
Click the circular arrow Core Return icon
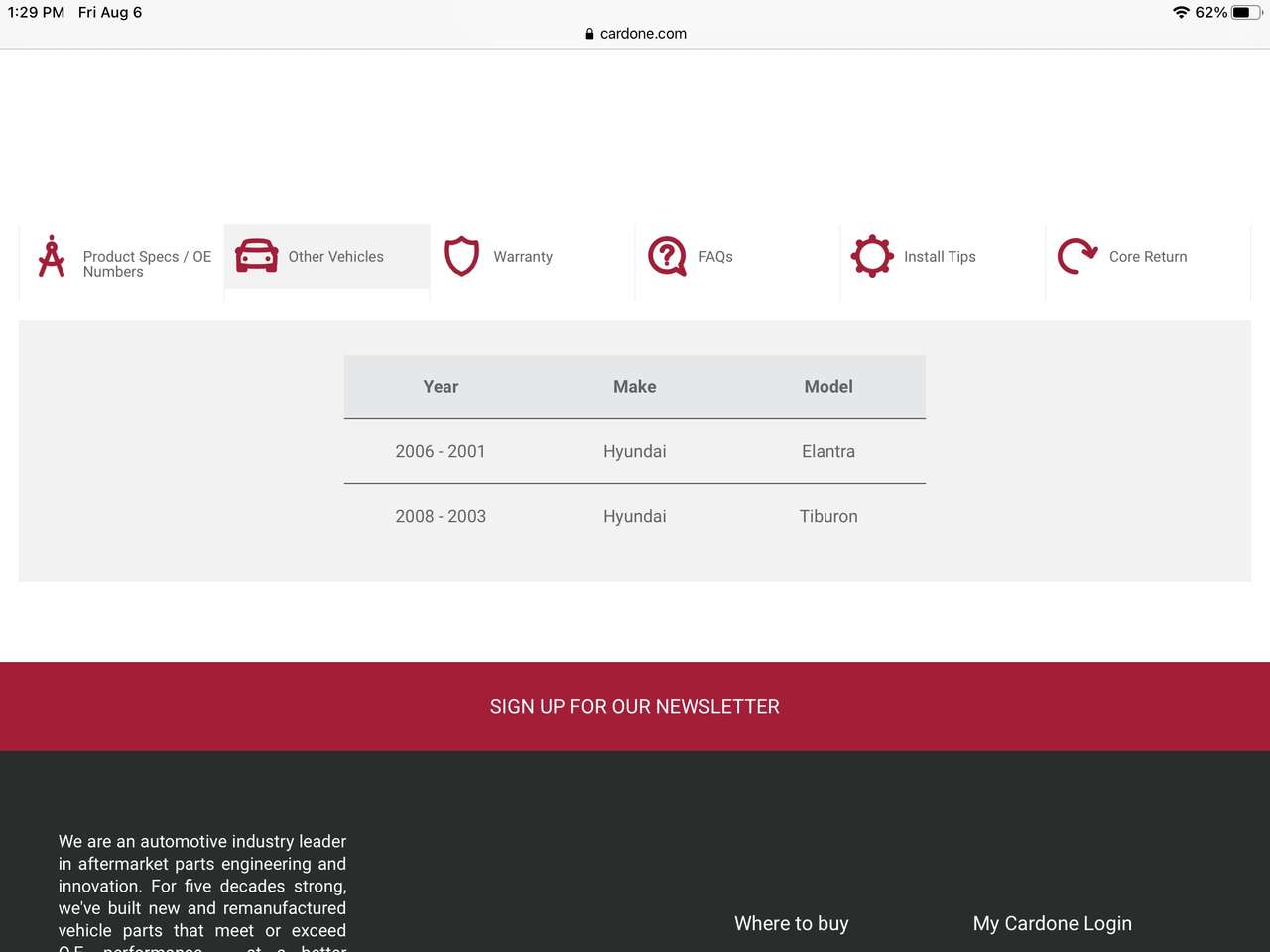[1077, 256]
